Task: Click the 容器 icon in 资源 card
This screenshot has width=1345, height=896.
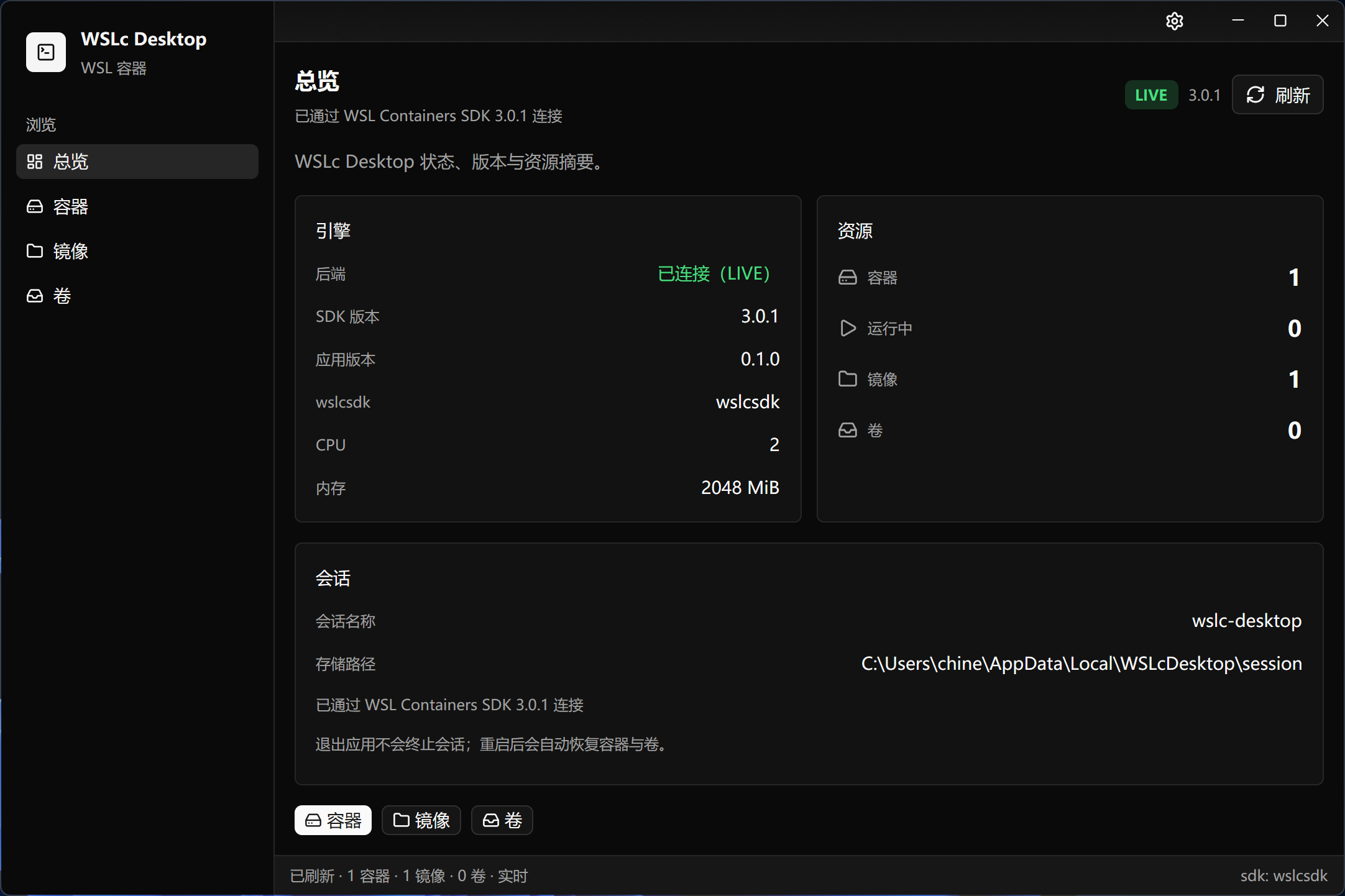Action: (848, 277)
